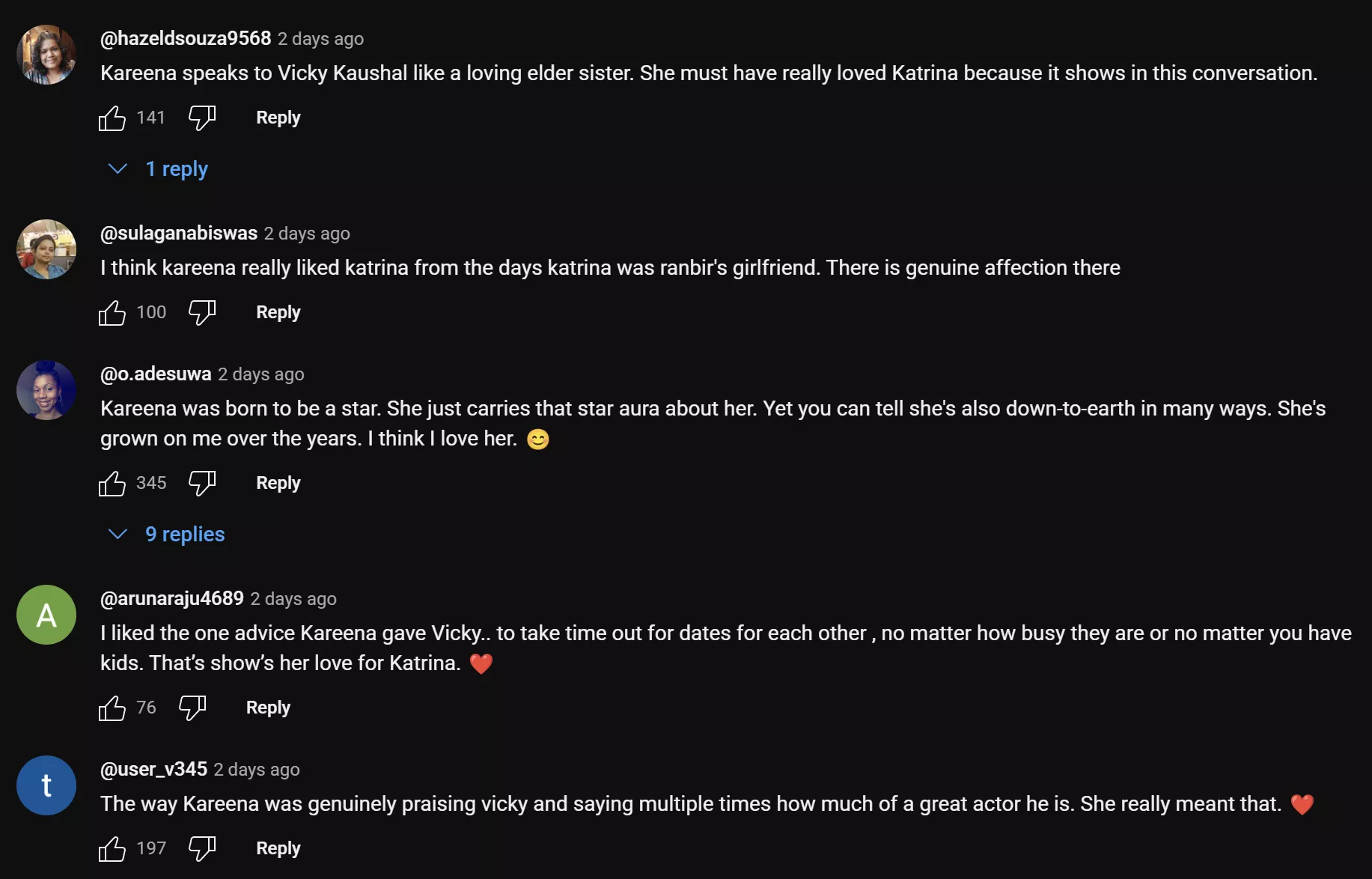Reply to arunaraju4689's comment

point(267,708)
